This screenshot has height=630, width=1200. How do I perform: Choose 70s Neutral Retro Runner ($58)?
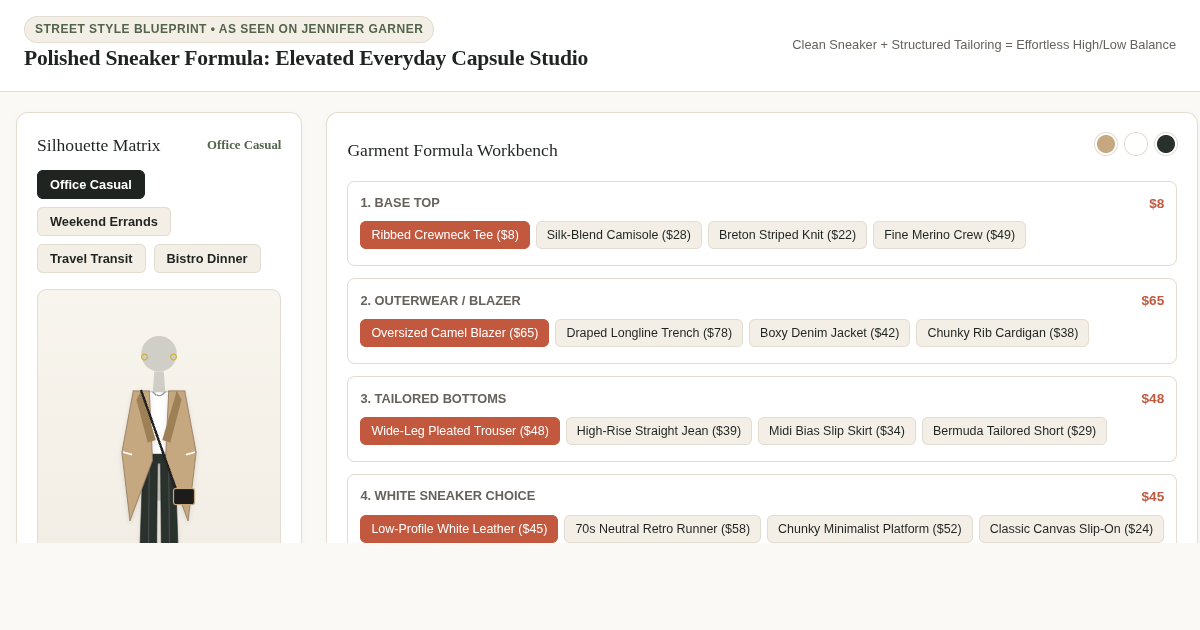[x=662, y=529]
